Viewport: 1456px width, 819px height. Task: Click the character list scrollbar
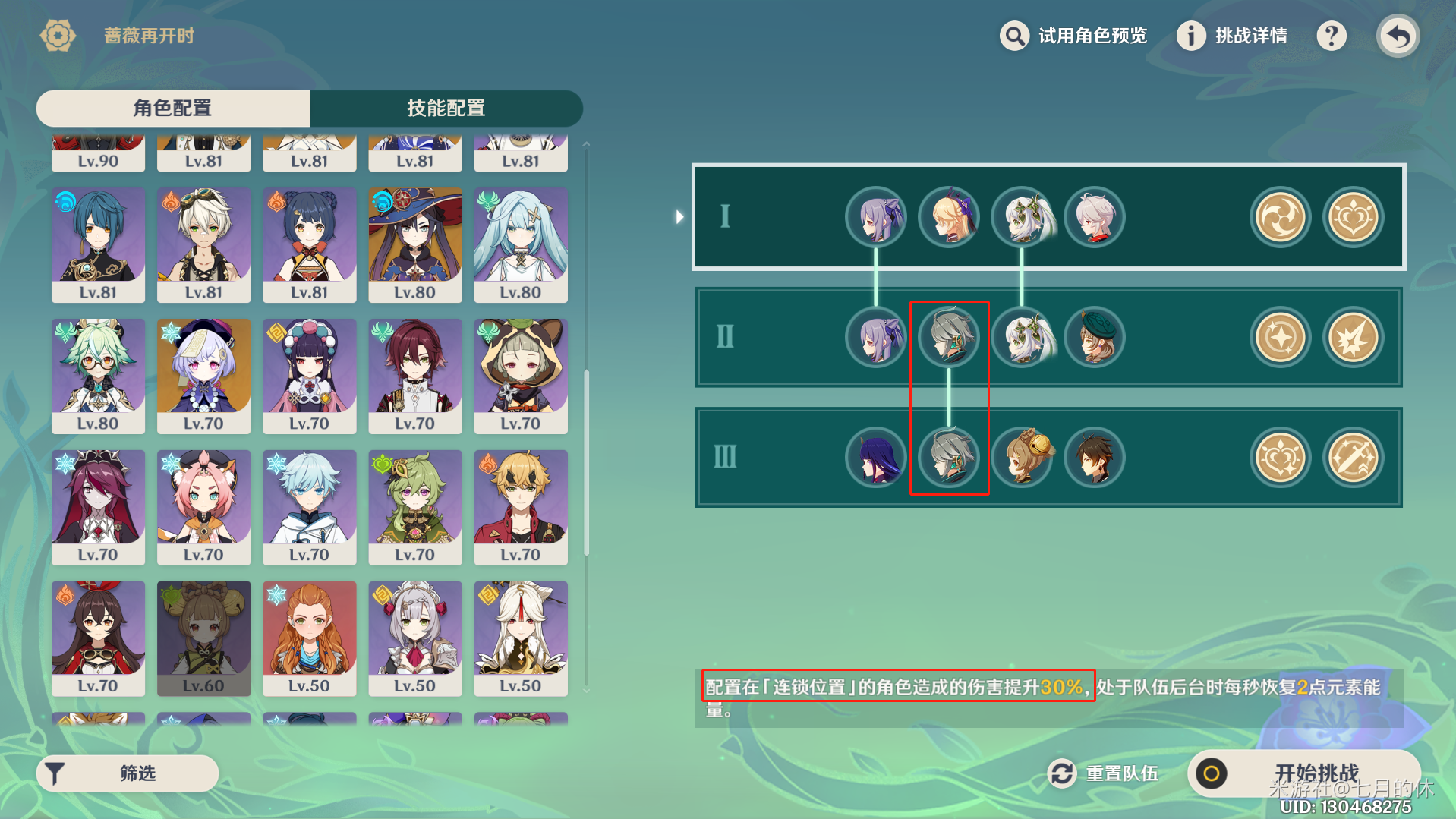(586, 463)
